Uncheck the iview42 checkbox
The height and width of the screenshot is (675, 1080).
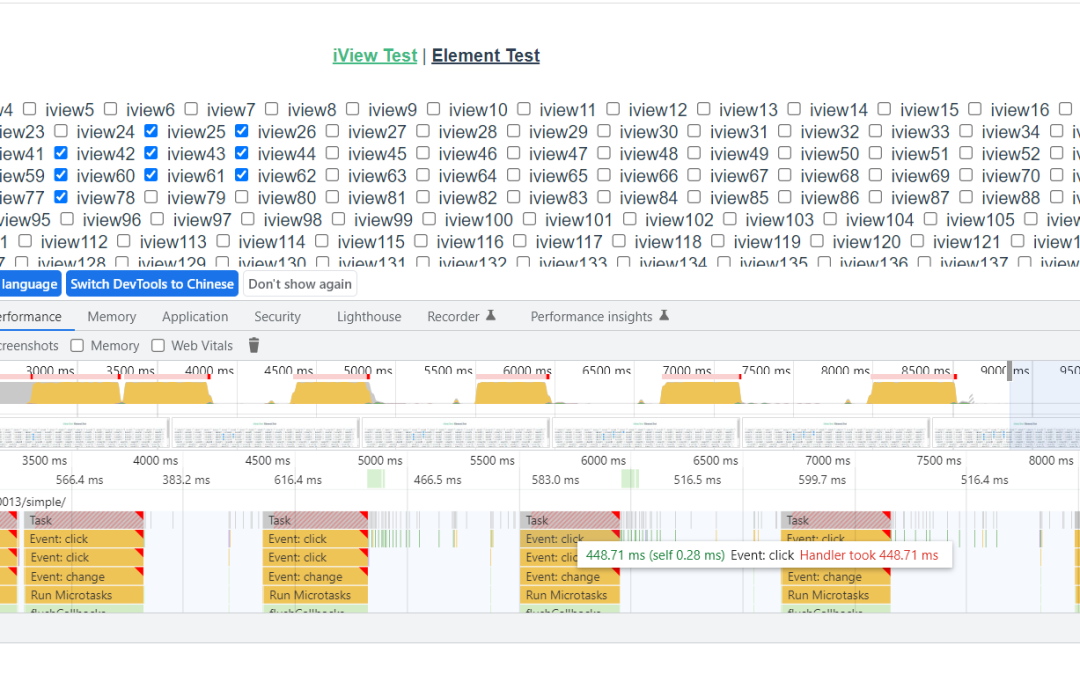click(x=62, y=154)
